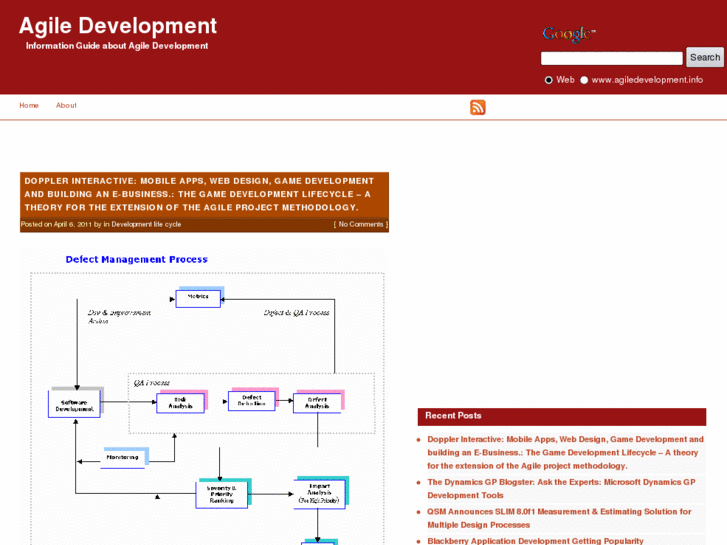Image resolution: width=727 pixels, height=545 pixels.
Task: Open the About menu item
Action: click(66, 105)
